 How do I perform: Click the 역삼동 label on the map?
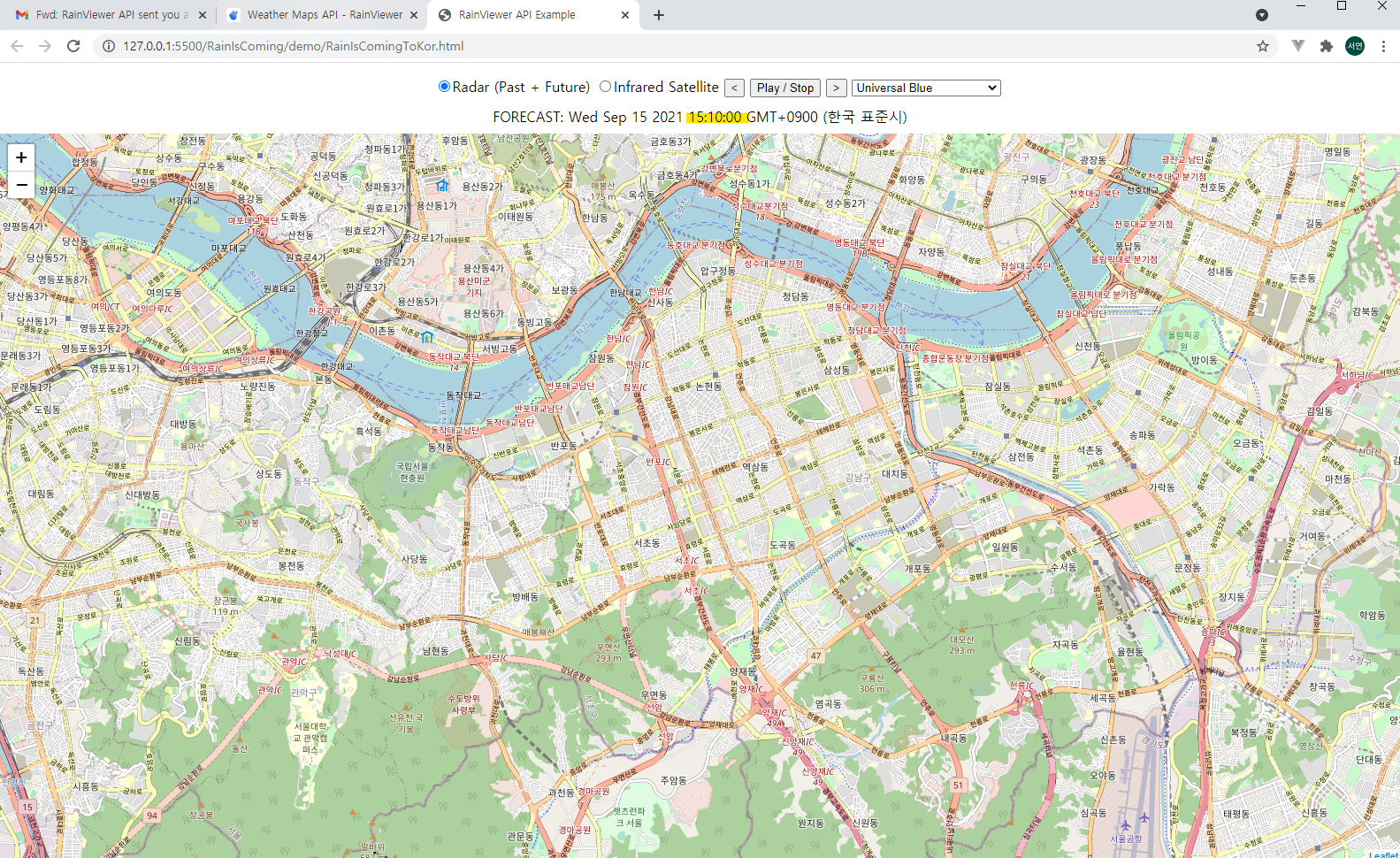[754, 467]
